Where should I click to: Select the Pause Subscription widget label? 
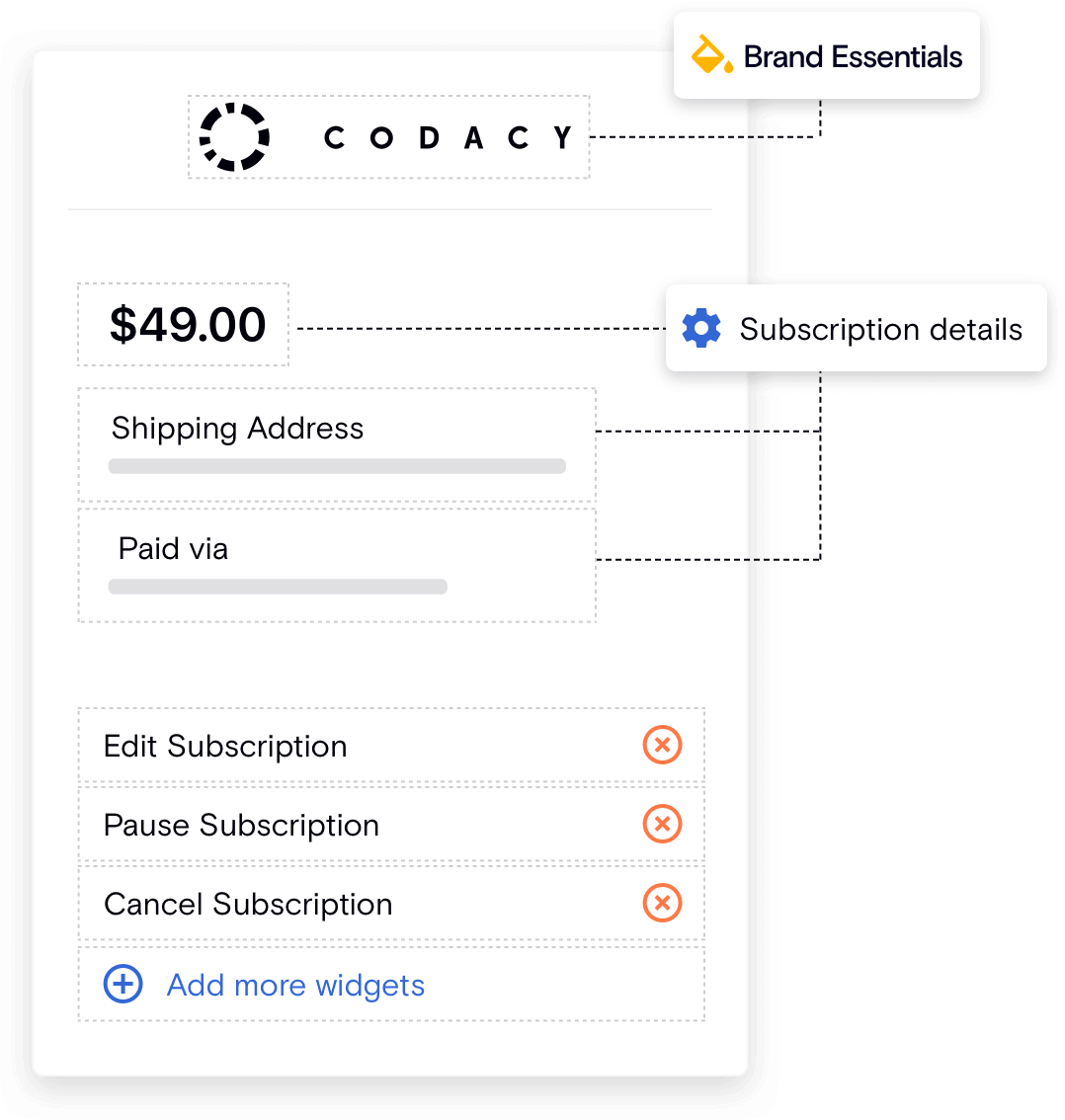(x=241, y=825)
